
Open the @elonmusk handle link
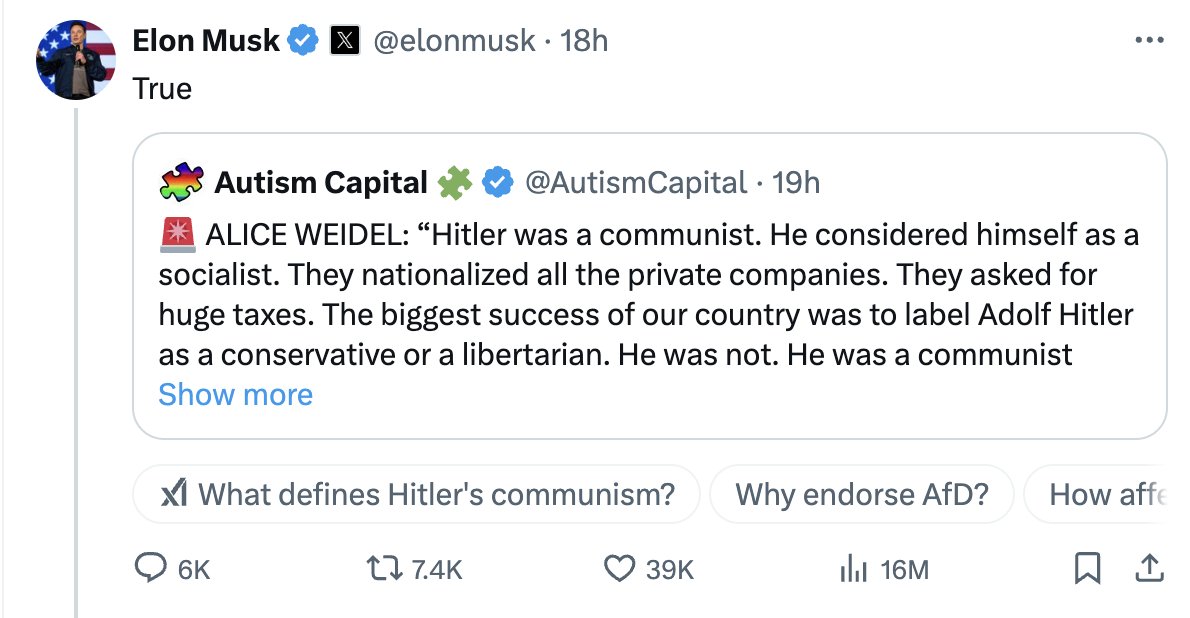[x=454, y=41]
